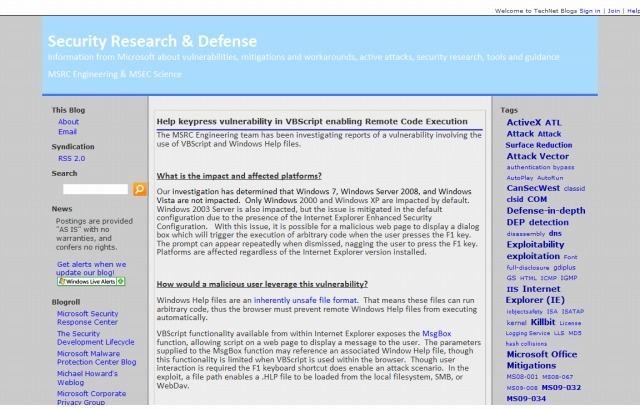Follow the 'inherently unsafe file format' link
This screenshot has width=640, height=410.
[x=305, y=300]
